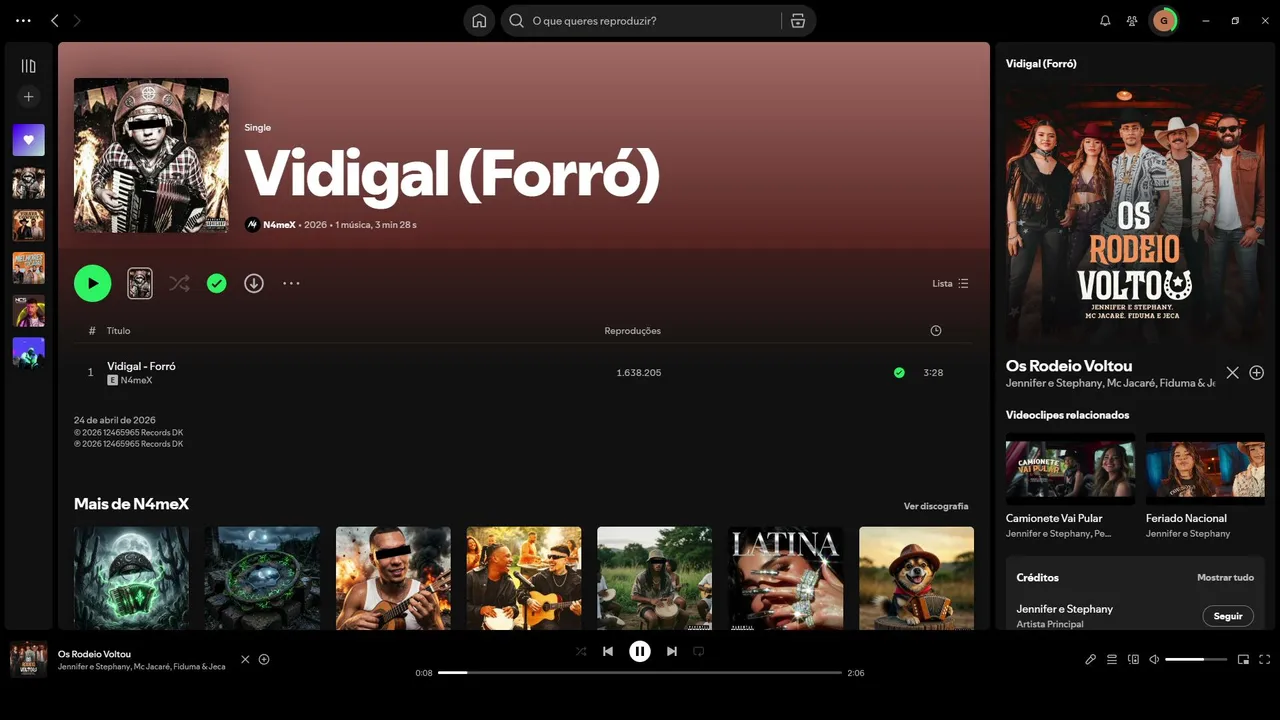This screenshot has height=720, width=1280.
Task: Click the bottom bar now-playing cover thumbnail
Action: point(28,659)
